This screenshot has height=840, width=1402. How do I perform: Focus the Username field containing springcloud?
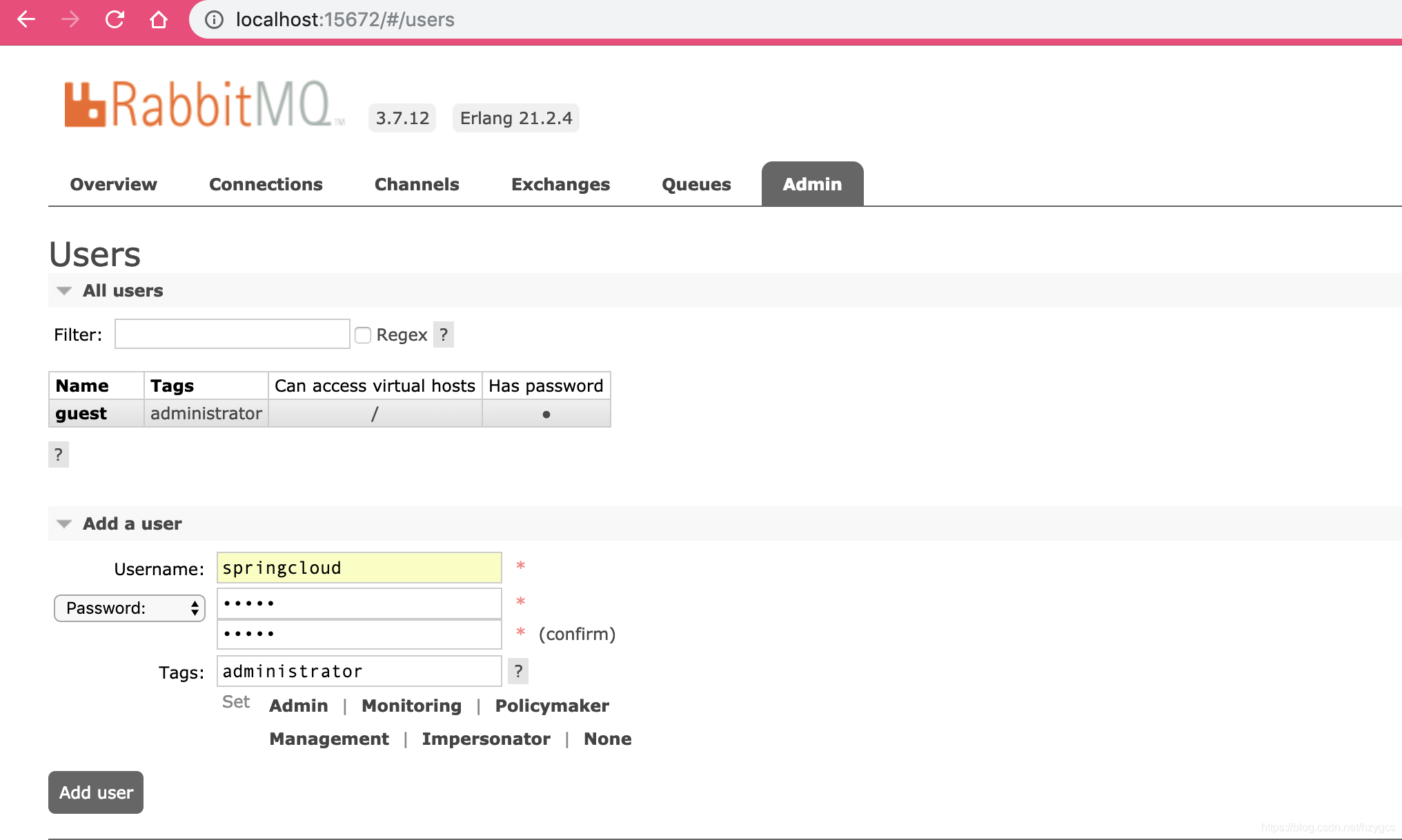[359, 568]
